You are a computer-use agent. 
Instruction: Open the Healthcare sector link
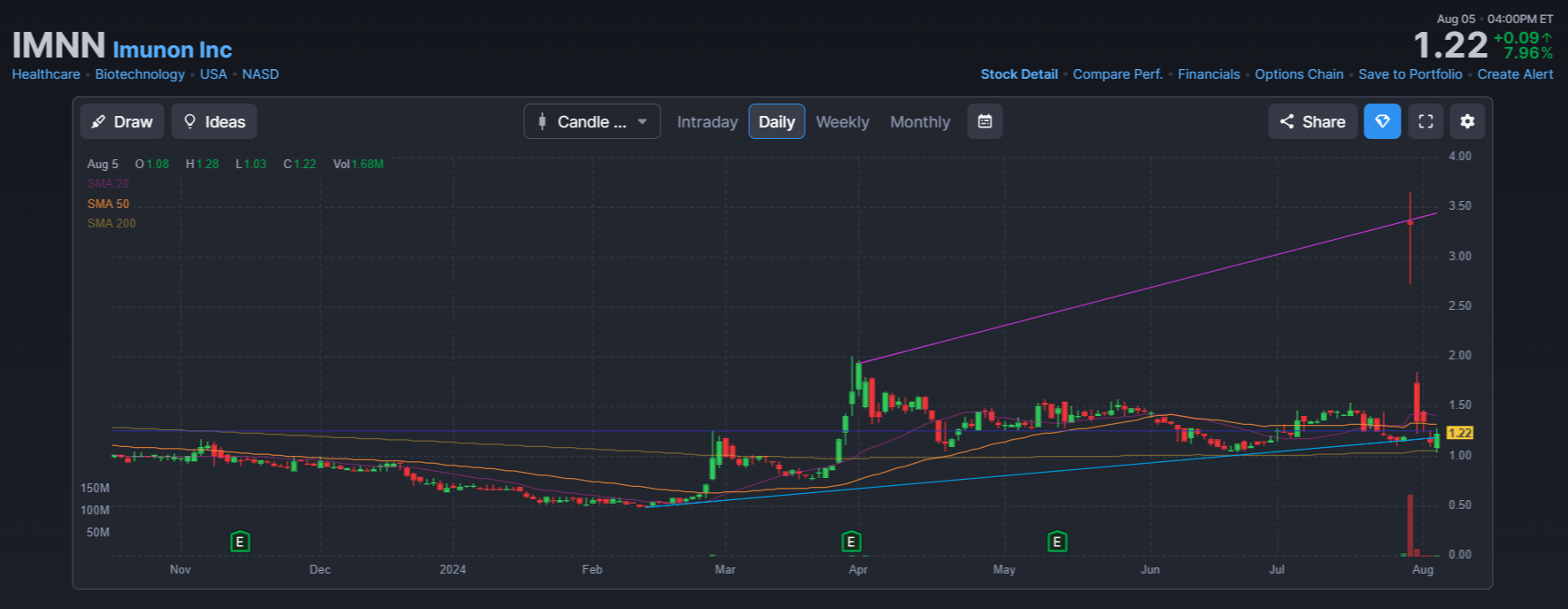[46, 74]
